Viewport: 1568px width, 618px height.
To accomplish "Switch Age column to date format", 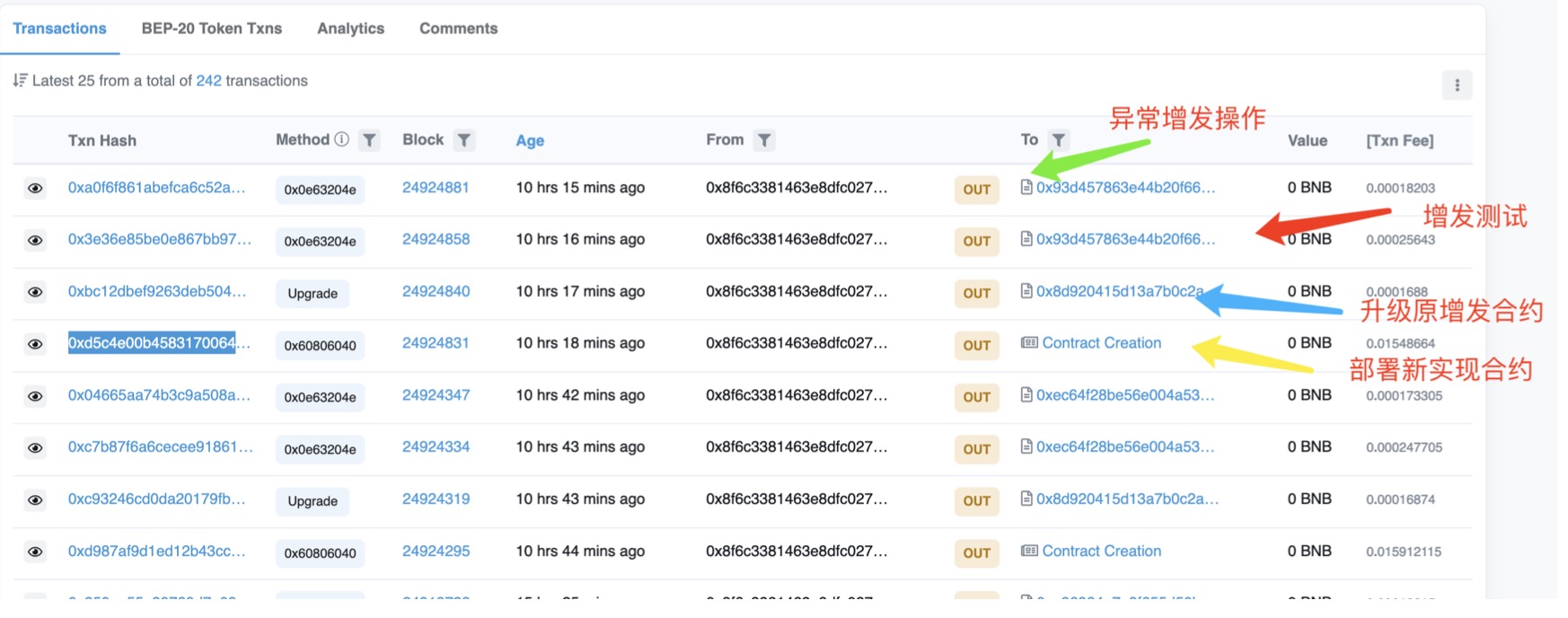I will (x=530, y=140).
